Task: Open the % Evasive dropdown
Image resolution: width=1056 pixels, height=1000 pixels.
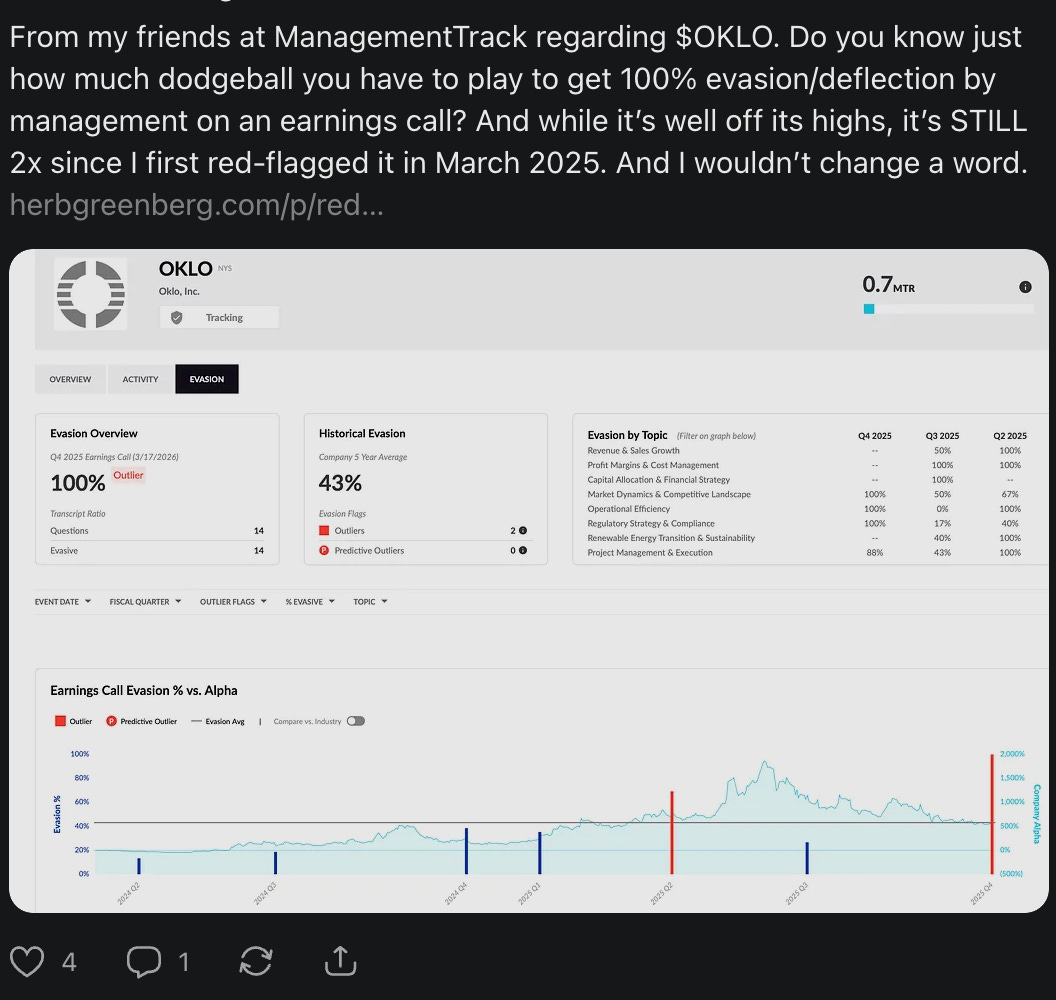Action: (310, 601)
